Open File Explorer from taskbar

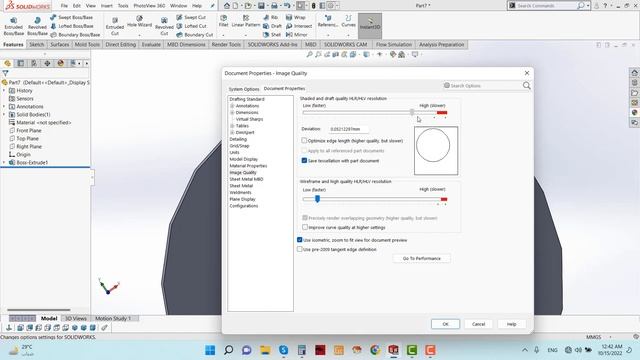(265, 350)
